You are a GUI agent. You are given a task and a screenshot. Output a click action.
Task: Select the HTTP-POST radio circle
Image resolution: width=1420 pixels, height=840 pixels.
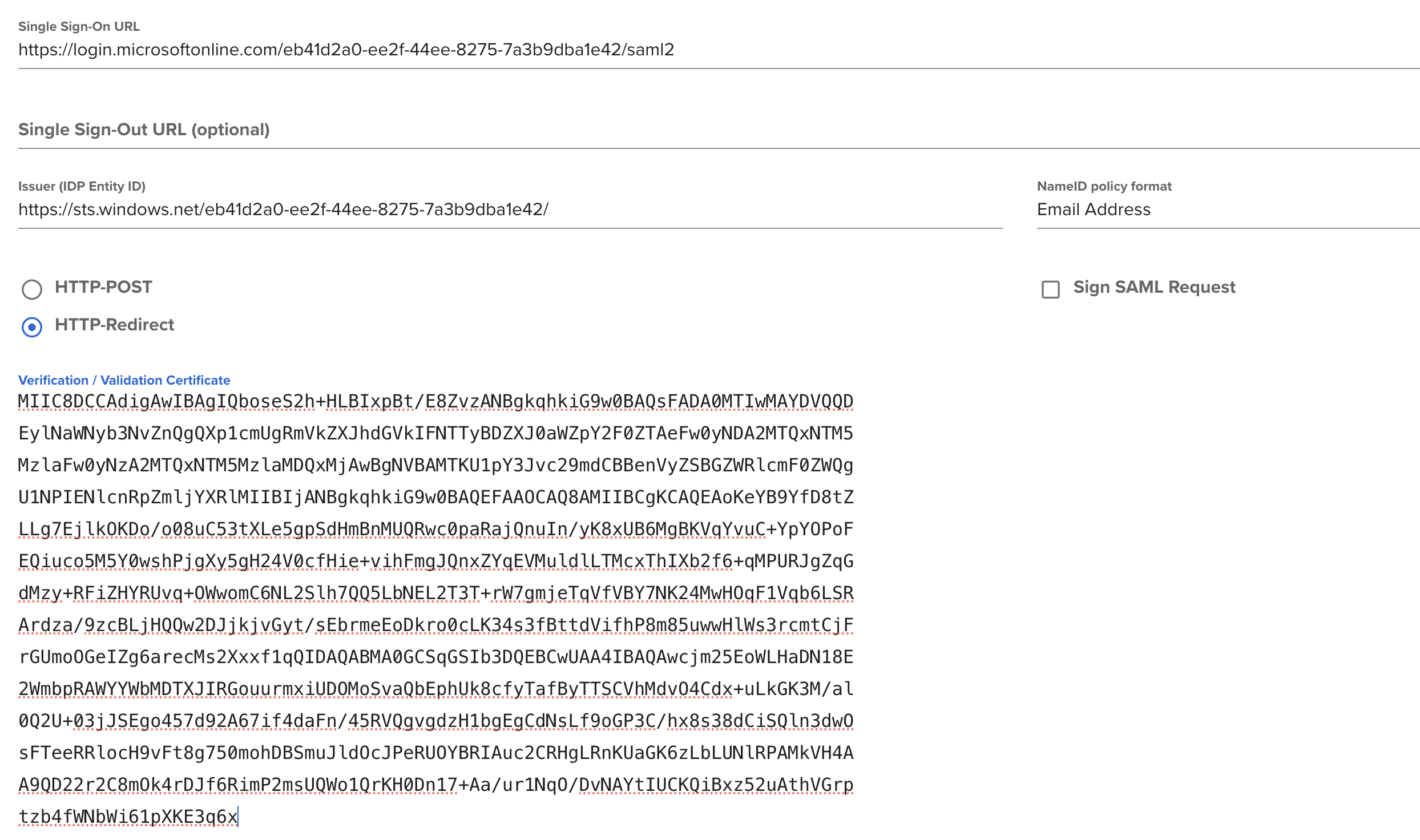coord(32,289)
